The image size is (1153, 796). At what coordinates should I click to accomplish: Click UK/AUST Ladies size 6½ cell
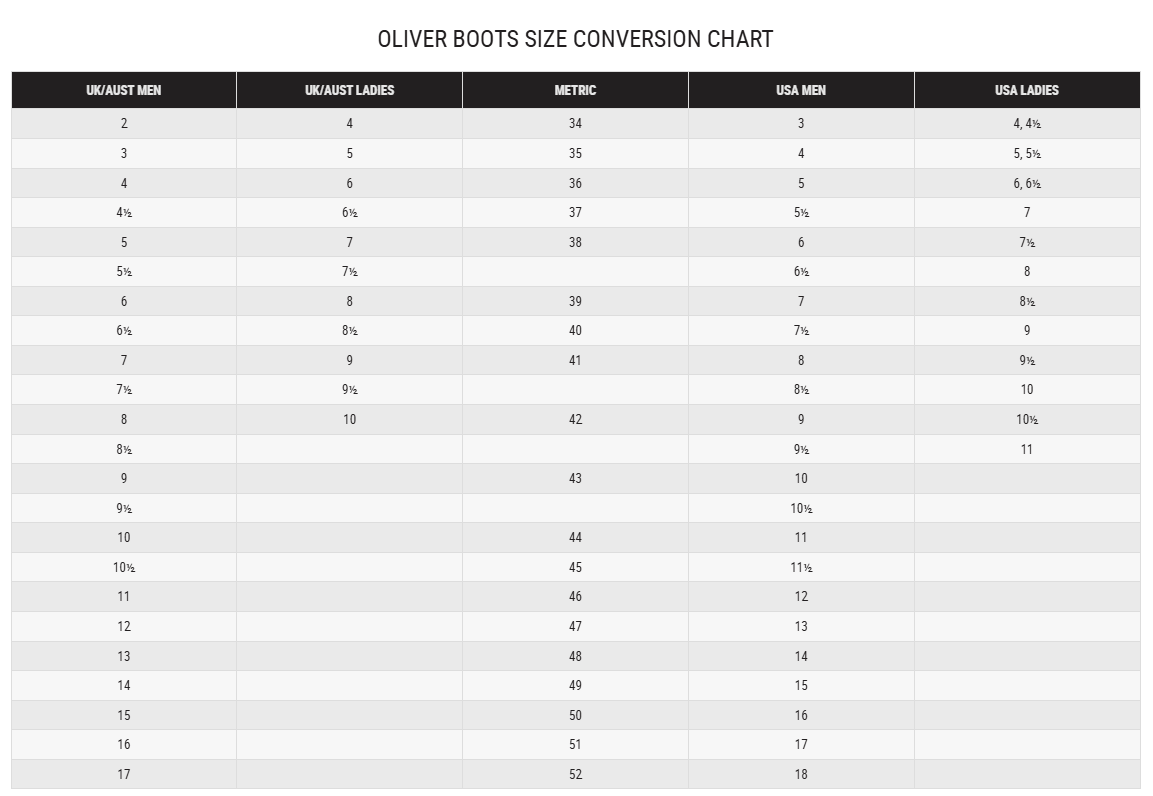point(349,212)
